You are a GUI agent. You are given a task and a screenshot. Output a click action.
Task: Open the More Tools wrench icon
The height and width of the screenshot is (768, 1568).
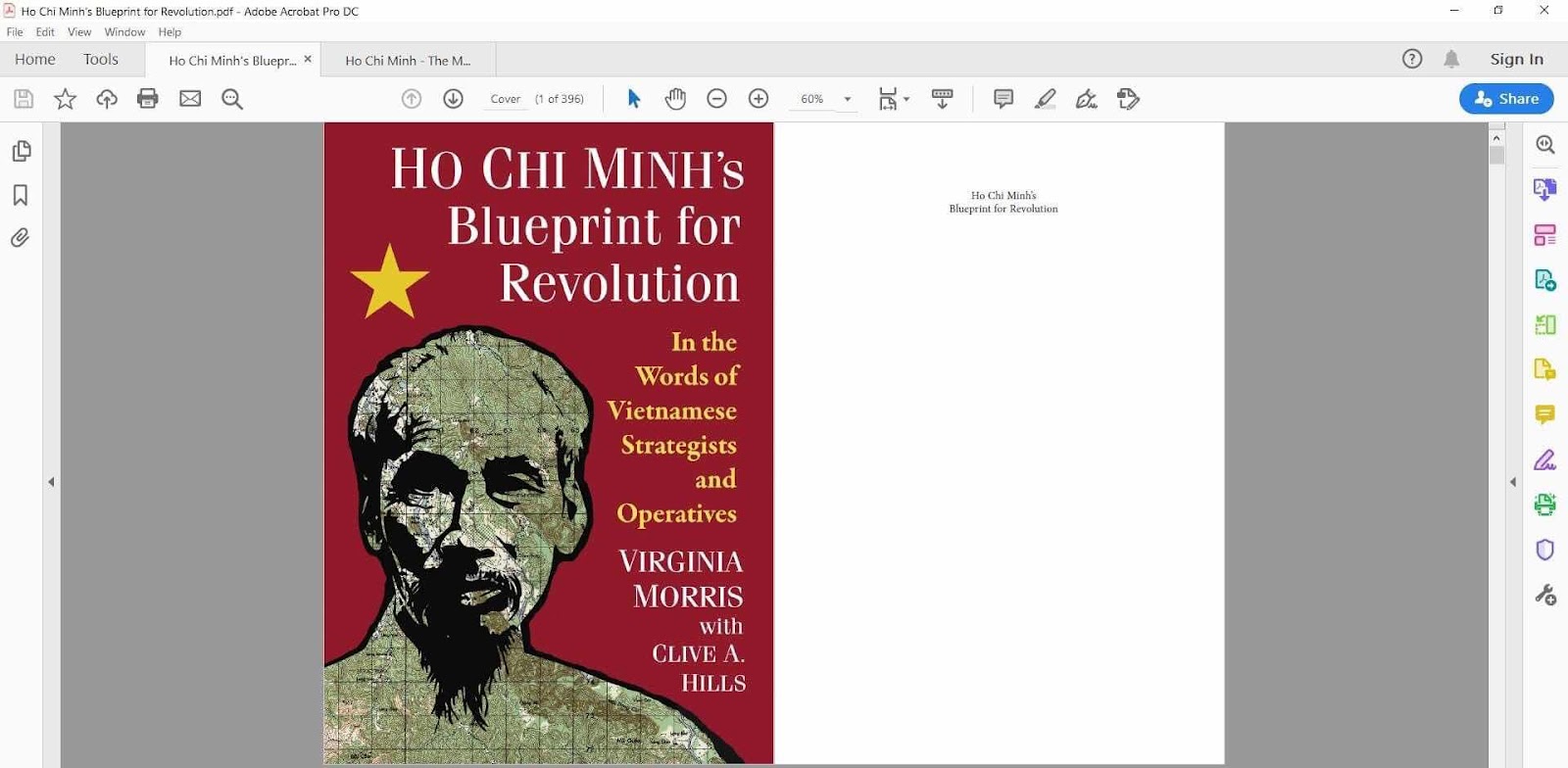(x=1545, y=595)
